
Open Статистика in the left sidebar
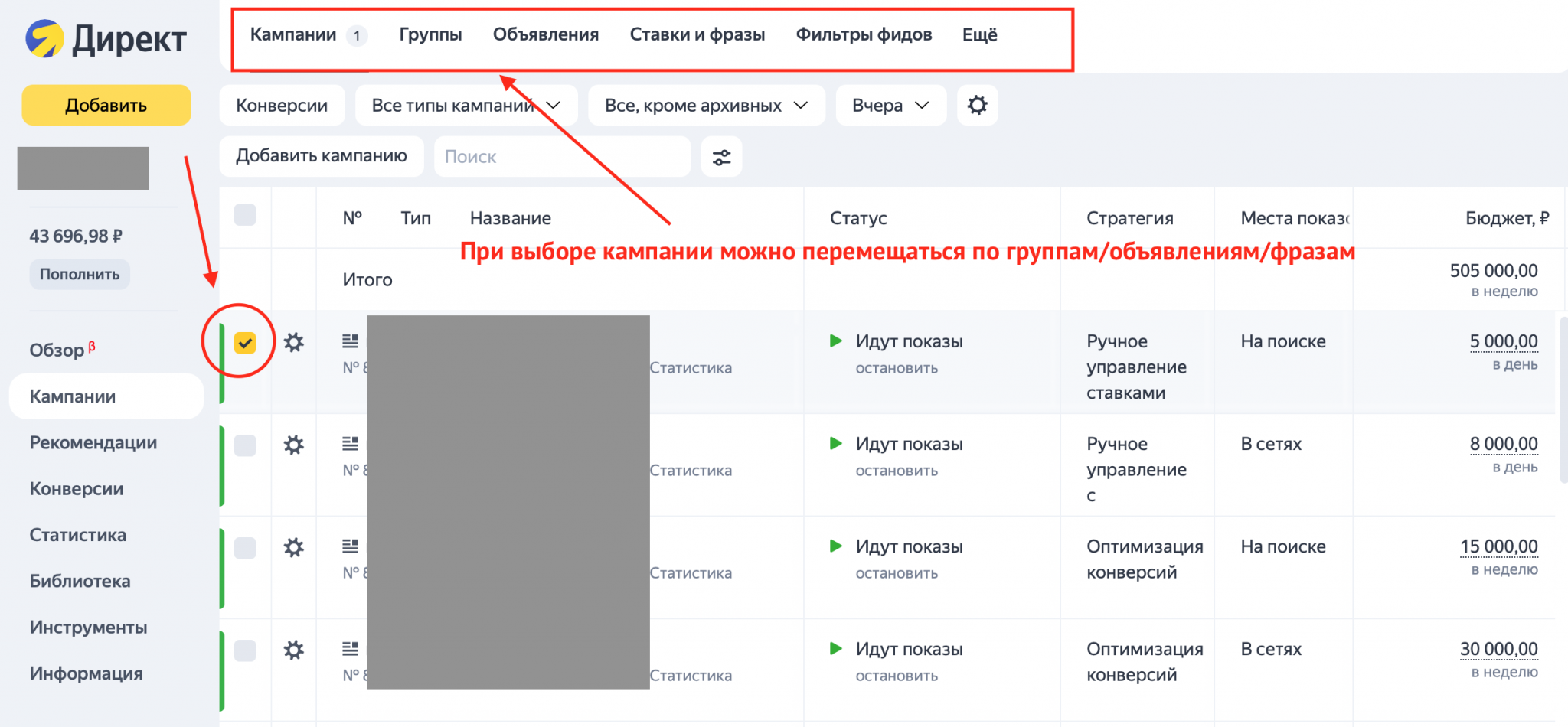[77, 535]
